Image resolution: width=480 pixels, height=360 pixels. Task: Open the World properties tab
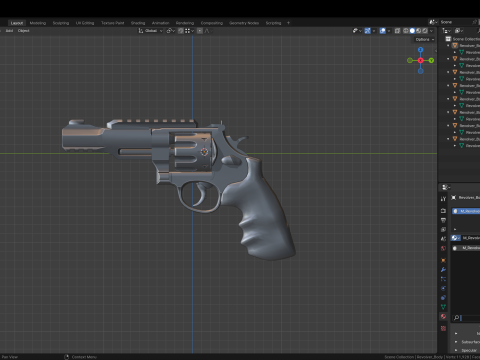443,248
